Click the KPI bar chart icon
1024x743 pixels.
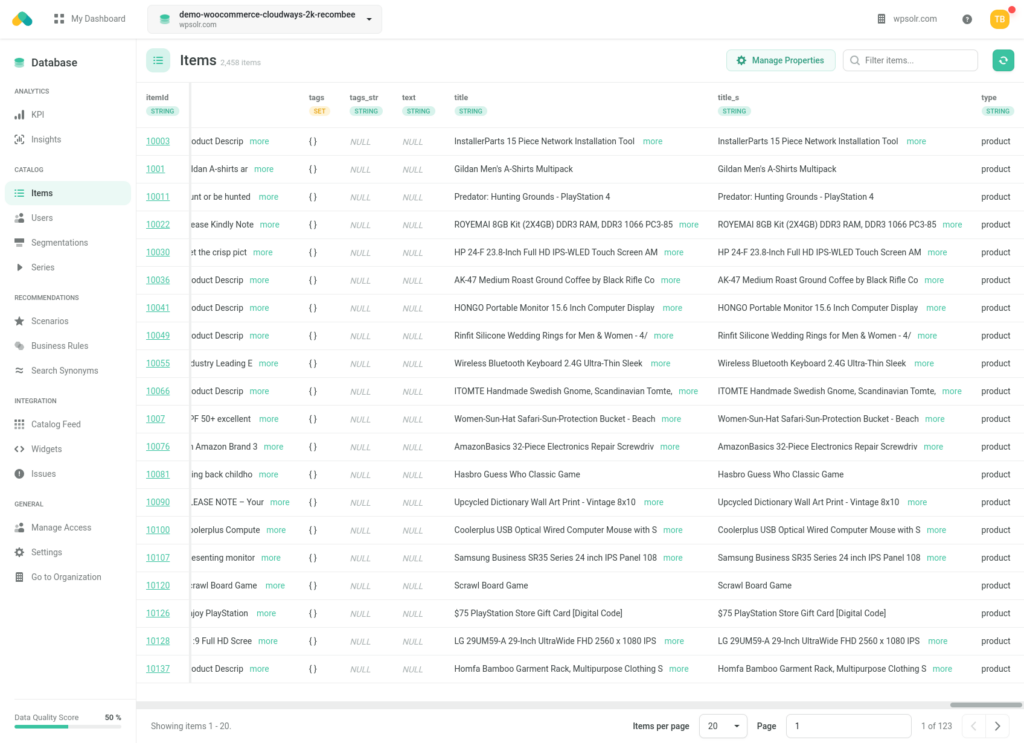[x=20, y=115]
